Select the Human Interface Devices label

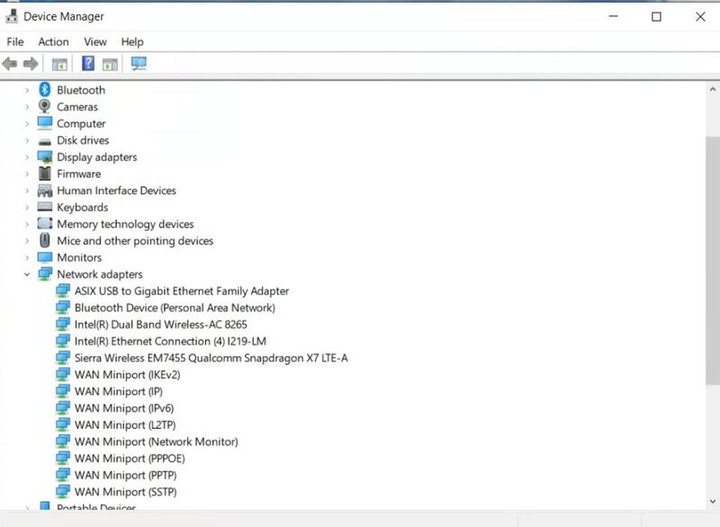coord(117,191)
